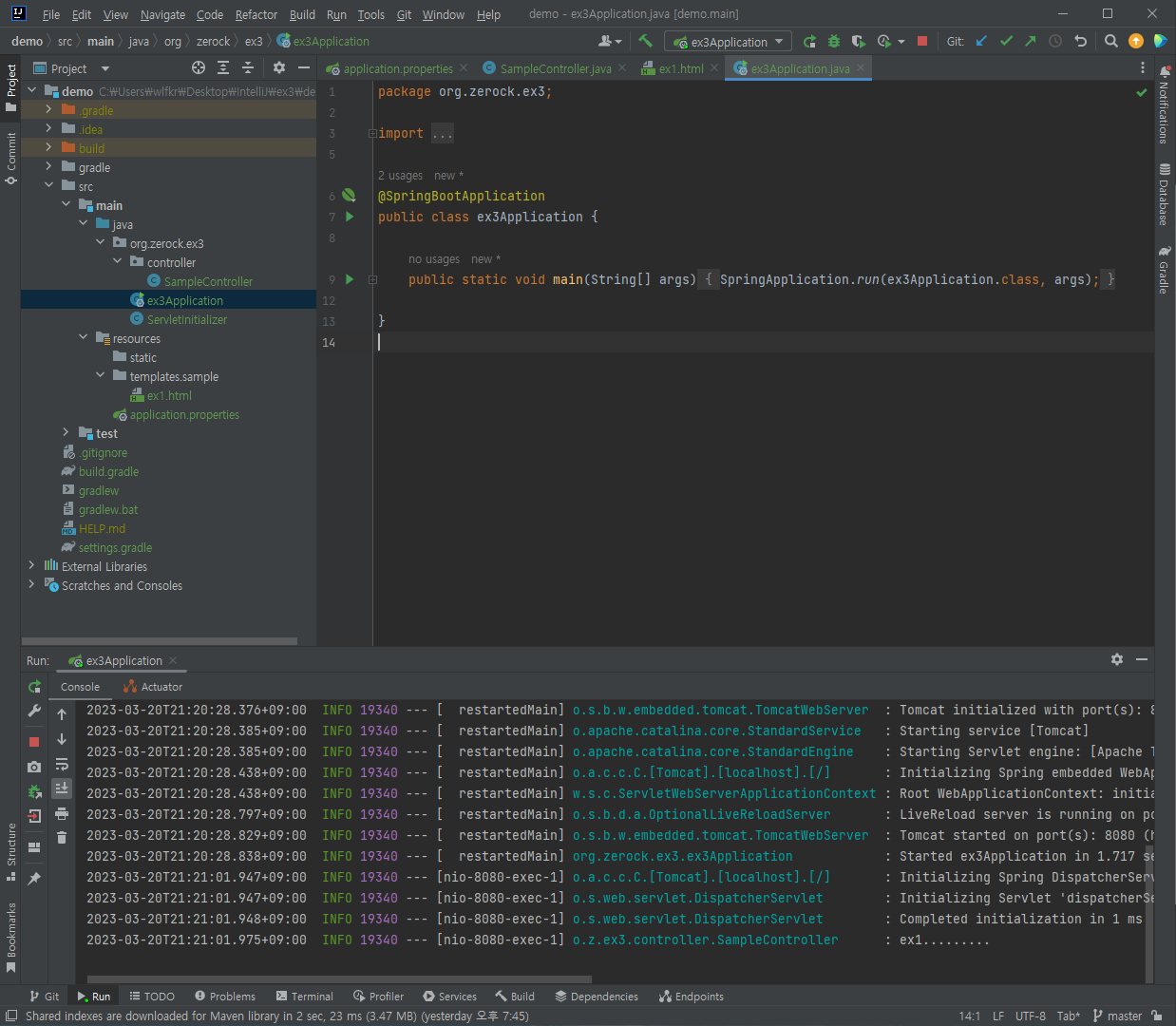Image resolution: width=1176 pixels, height=1026 pixels.
Task: Expand the test folder
Action: tap(66, 432)
